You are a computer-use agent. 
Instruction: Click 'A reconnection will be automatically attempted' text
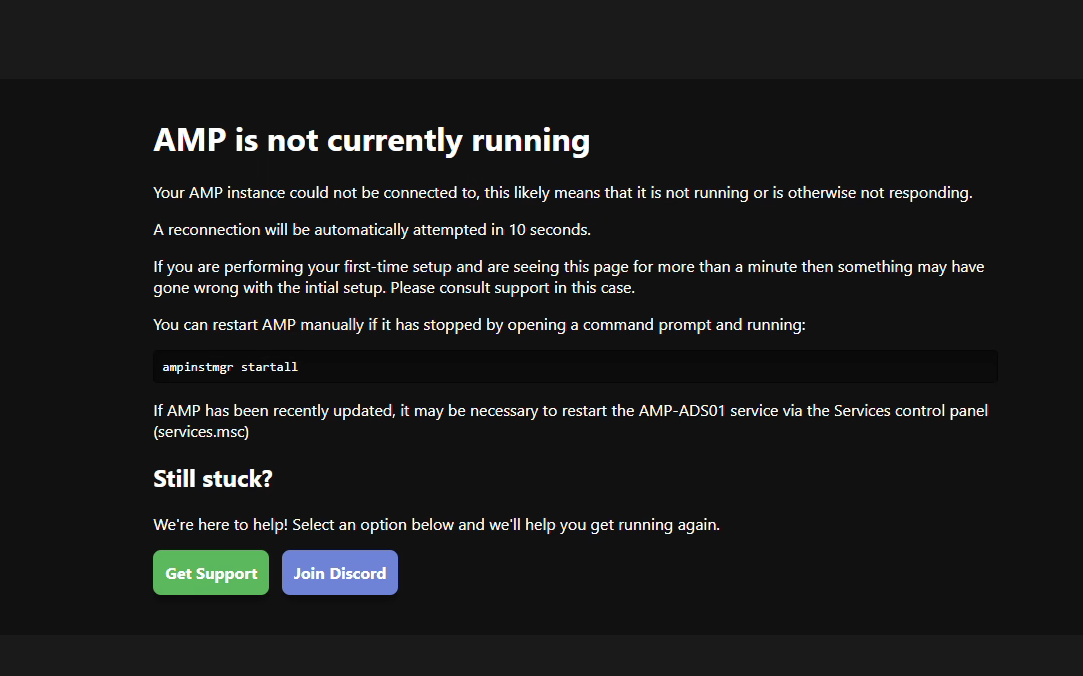tap(320, 230)
